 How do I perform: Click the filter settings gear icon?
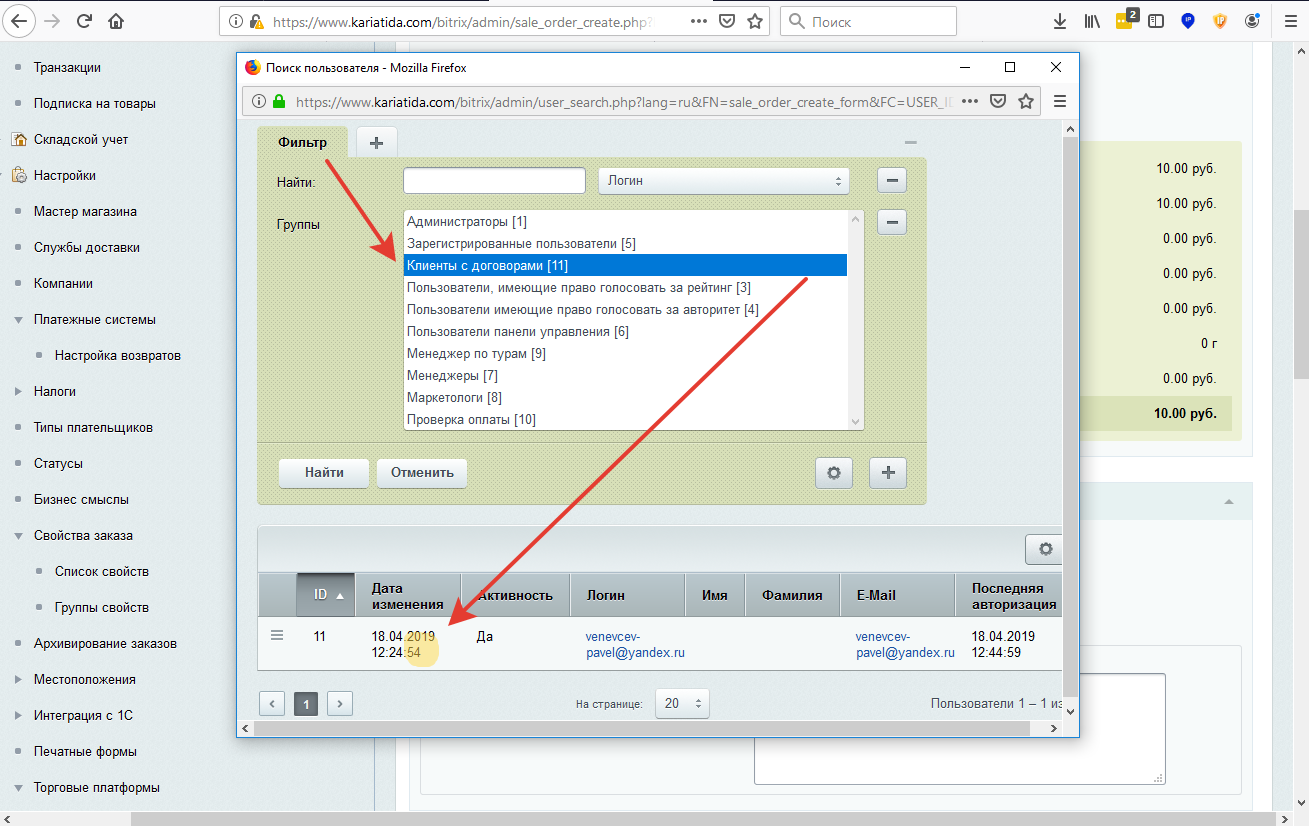834,473
